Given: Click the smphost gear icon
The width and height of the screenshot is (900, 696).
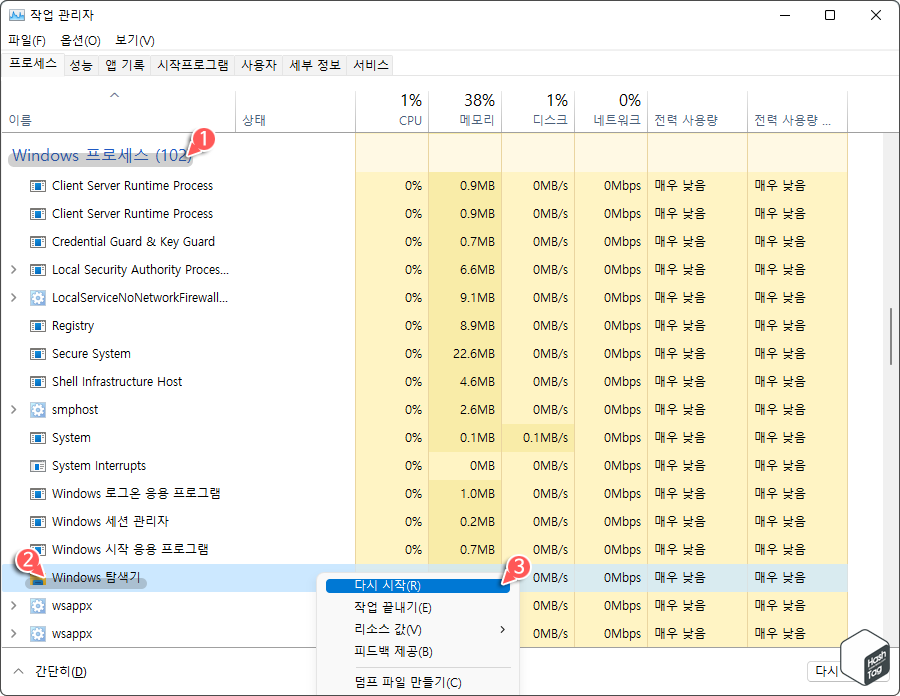Looking at the screenshot, I should (37, 409).
